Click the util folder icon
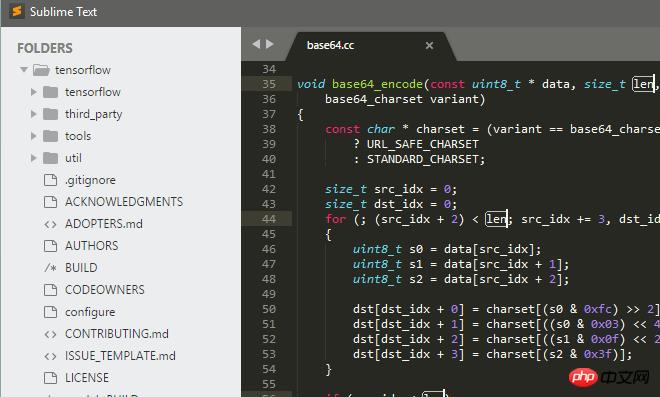Viewport: 660px width, 397px height. click(51, 158)
